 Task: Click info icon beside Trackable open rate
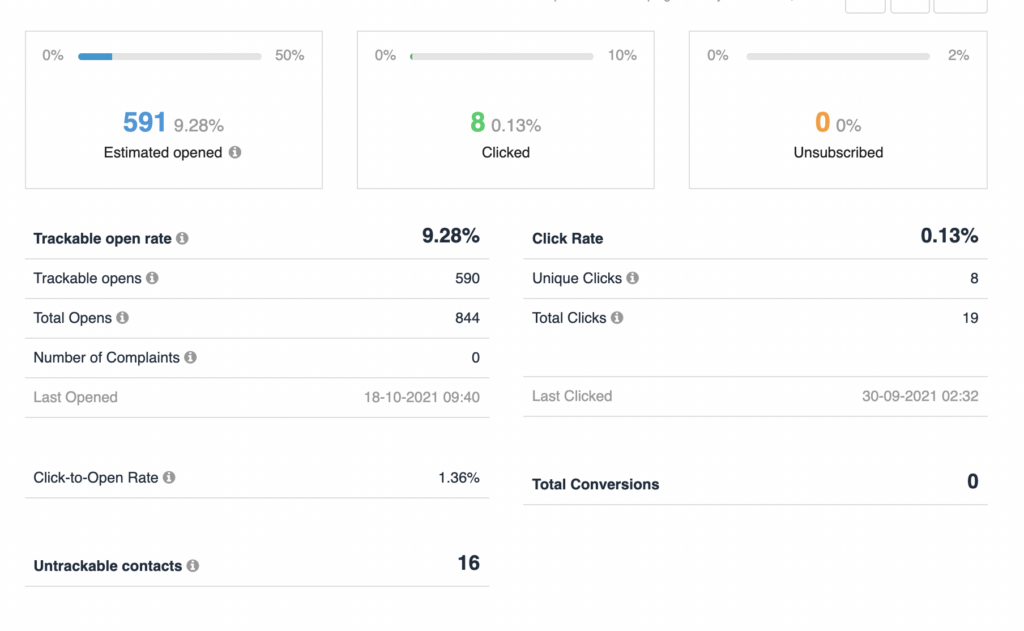point(182,239)
